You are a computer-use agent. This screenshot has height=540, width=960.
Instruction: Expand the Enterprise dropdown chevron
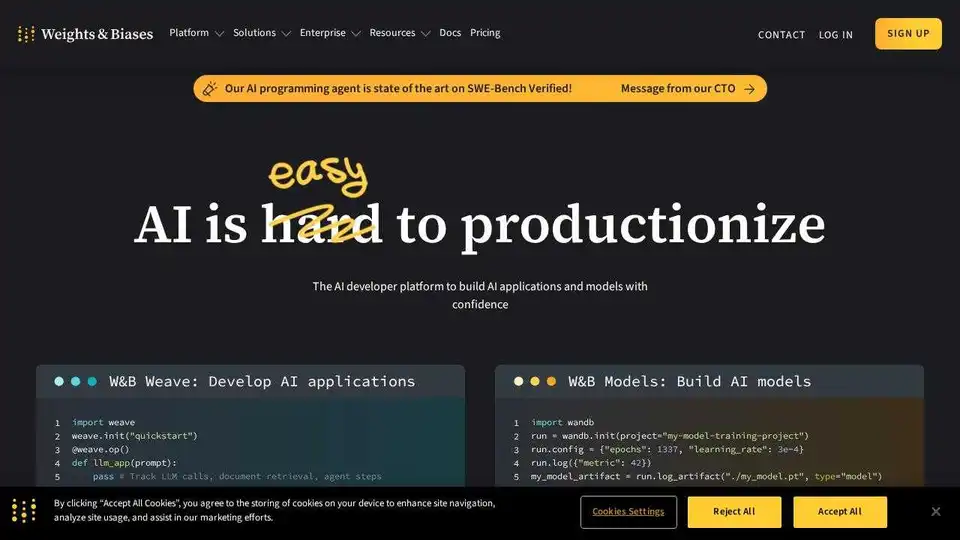(356, 34)
